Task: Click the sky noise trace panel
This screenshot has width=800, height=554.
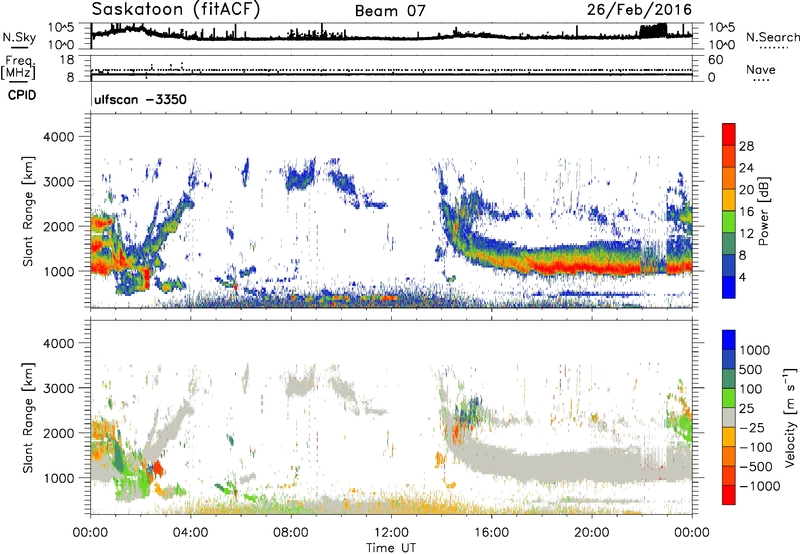Action: pyautogui.click(x=391, y=36)
